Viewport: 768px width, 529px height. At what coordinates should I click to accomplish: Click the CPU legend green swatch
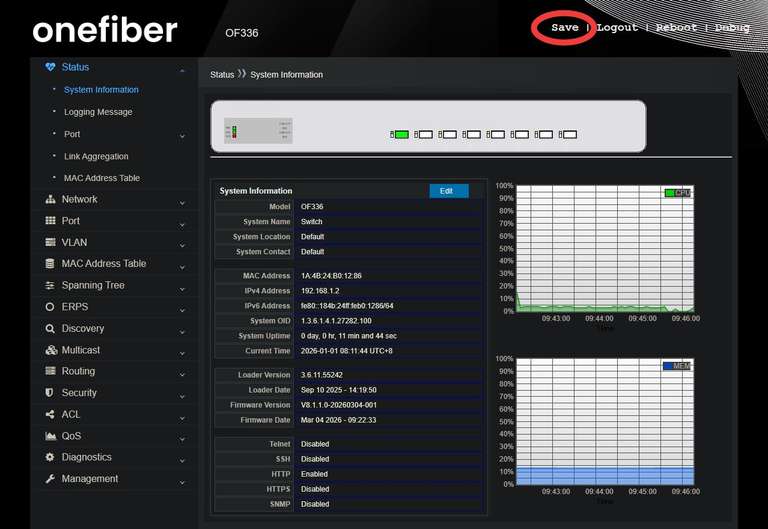(669, 193)
